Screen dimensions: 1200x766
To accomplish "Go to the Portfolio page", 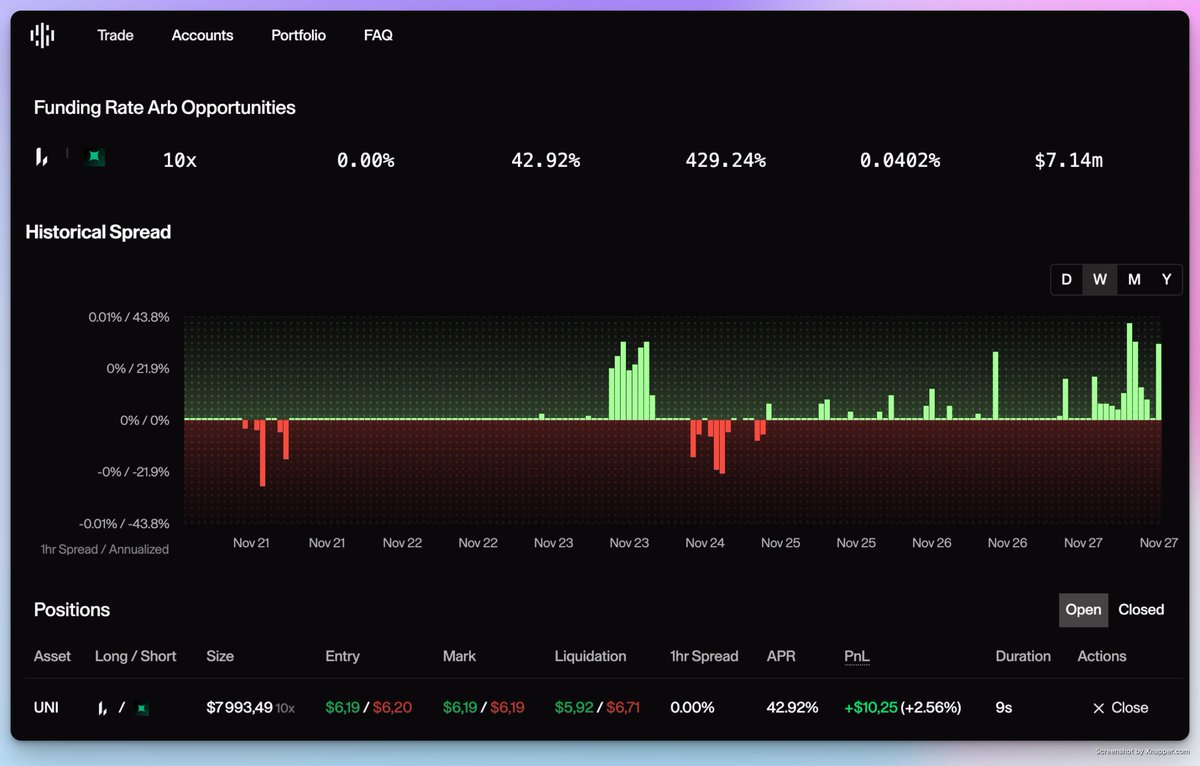I will tap(298, 35).
